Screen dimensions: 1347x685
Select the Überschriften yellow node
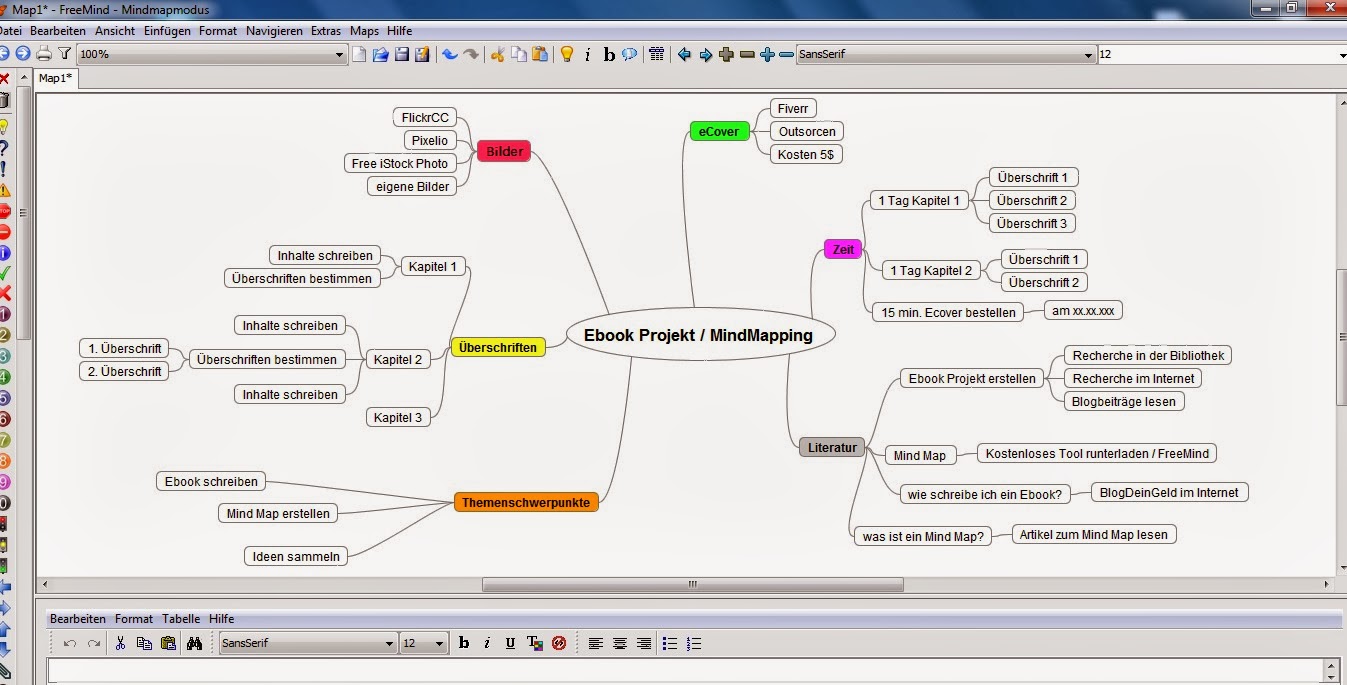pos(498,347)
